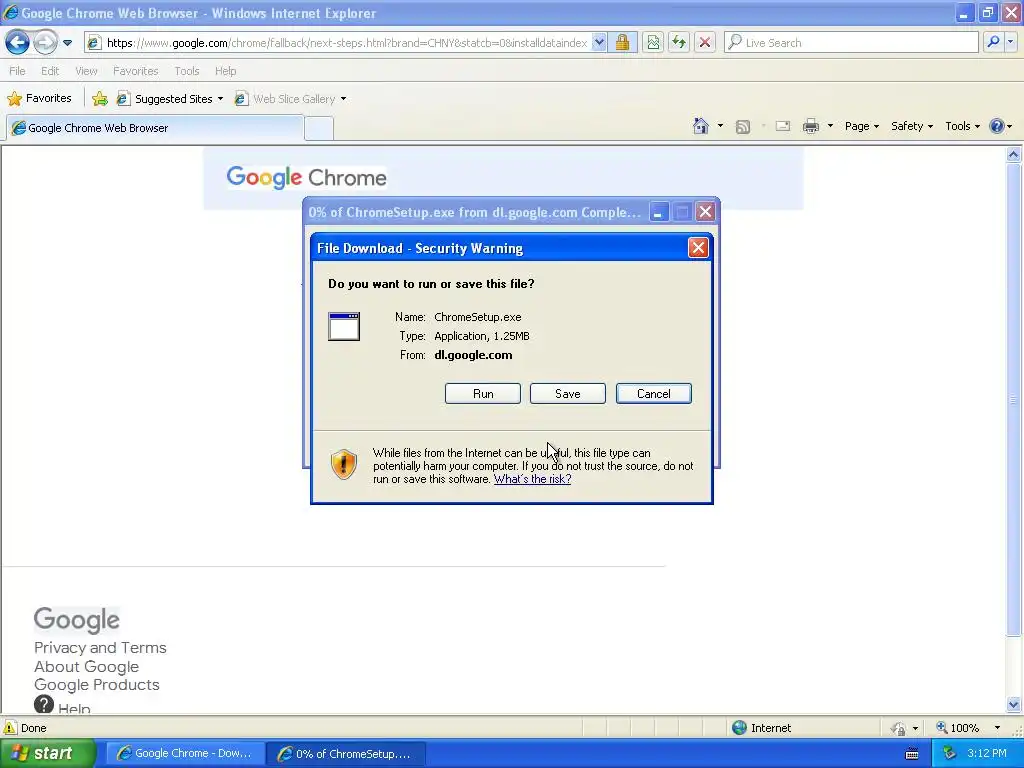Expand the address bar history dropdown
Screen dimensions: 1024x768
click(599, 42)
